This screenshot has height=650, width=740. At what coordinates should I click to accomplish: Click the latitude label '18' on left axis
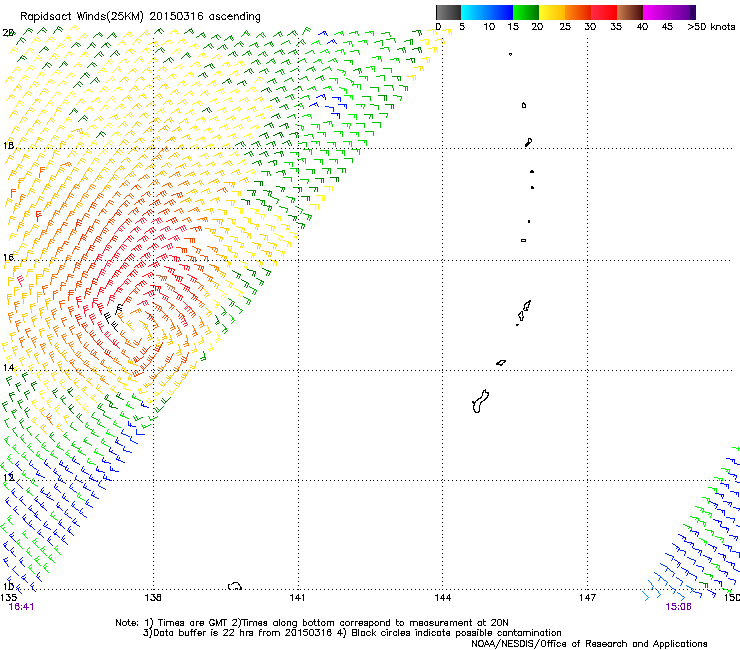click(x=8, y=145)
